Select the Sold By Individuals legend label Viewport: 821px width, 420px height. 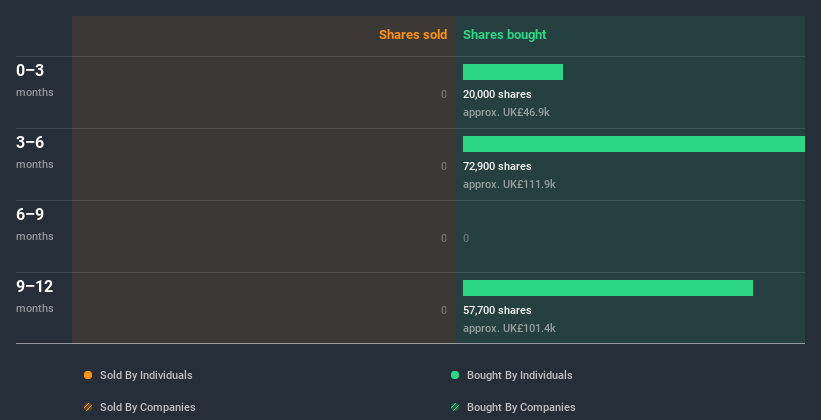click(x=146, y=375)
